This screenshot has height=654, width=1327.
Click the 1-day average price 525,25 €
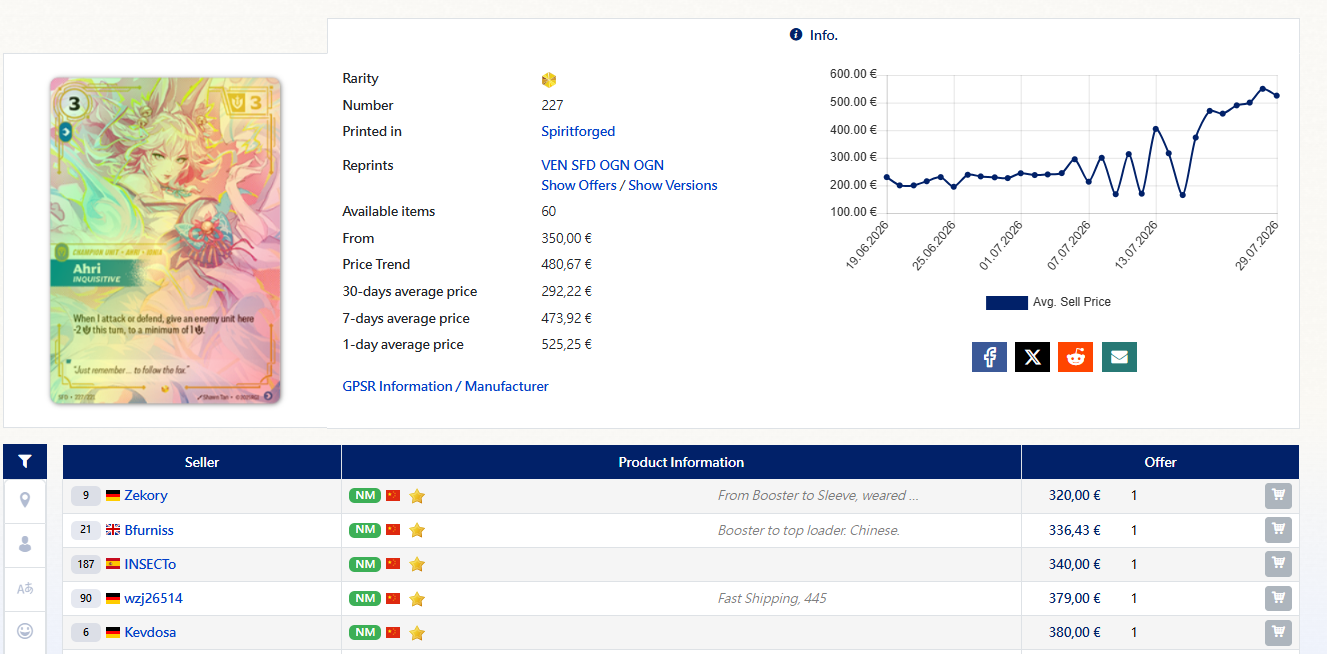[566, 344]
